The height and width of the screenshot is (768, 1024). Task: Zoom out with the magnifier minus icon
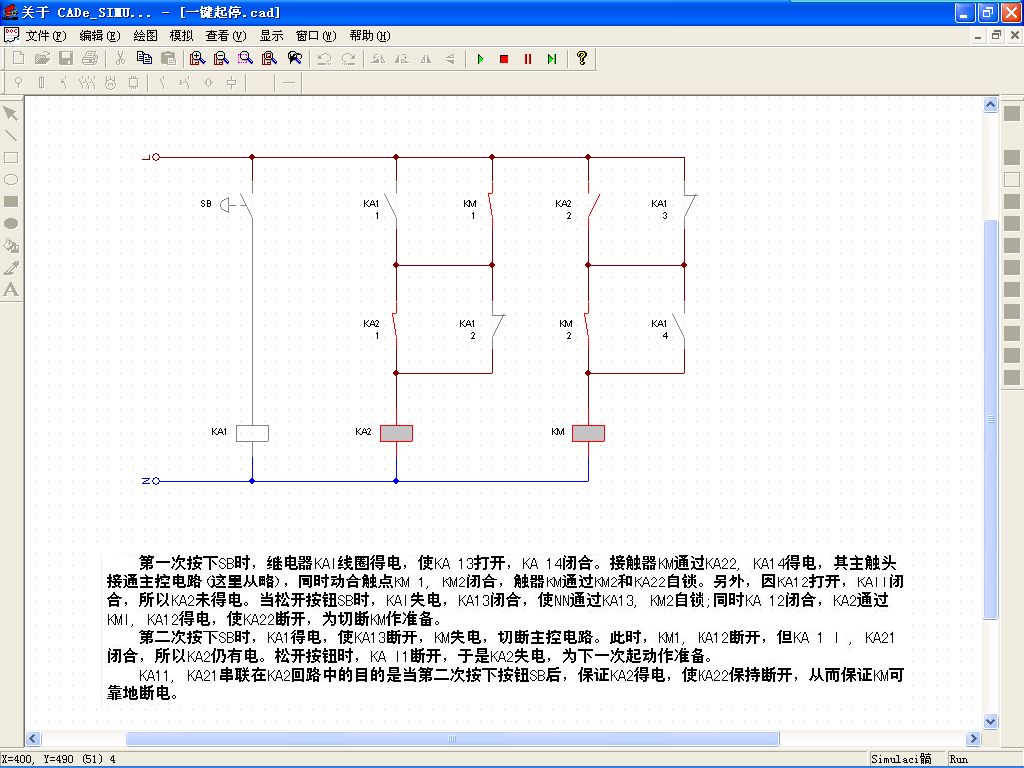pos(221,59)
